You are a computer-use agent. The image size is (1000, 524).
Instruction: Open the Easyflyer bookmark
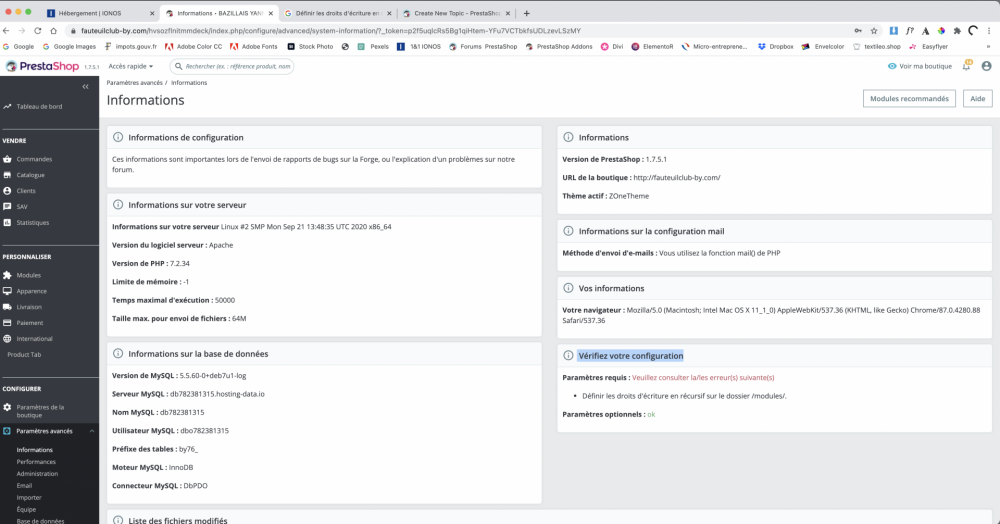click(929, 47)
